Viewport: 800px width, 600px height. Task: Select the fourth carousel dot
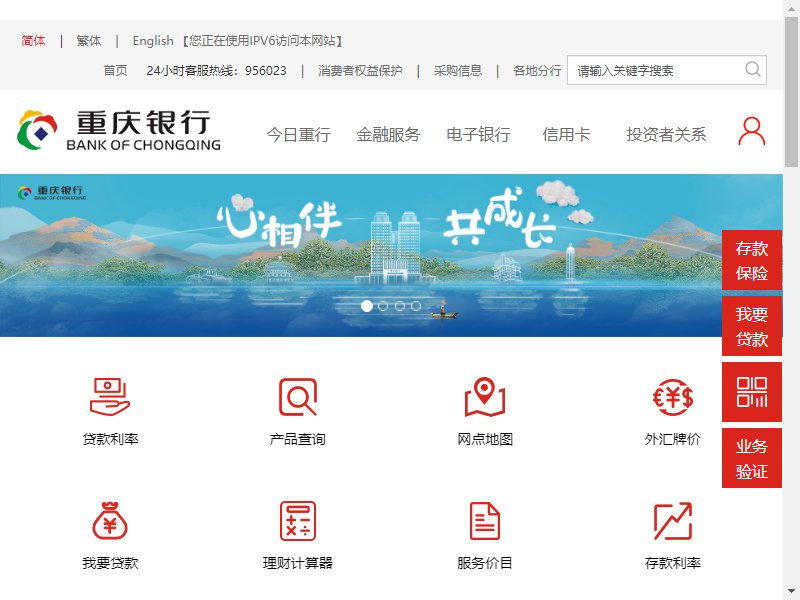pyautogui.click(x=416, y=306)
